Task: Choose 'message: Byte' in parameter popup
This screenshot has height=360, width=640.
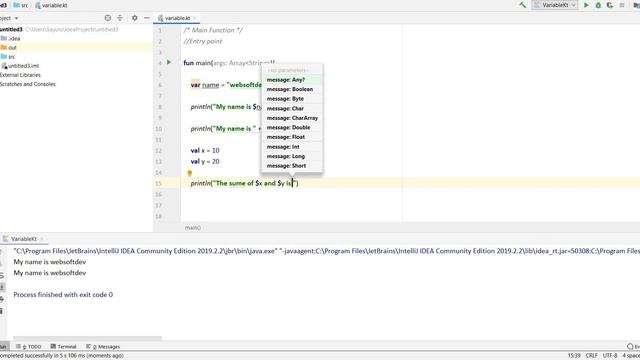Action: pos(292,99)
